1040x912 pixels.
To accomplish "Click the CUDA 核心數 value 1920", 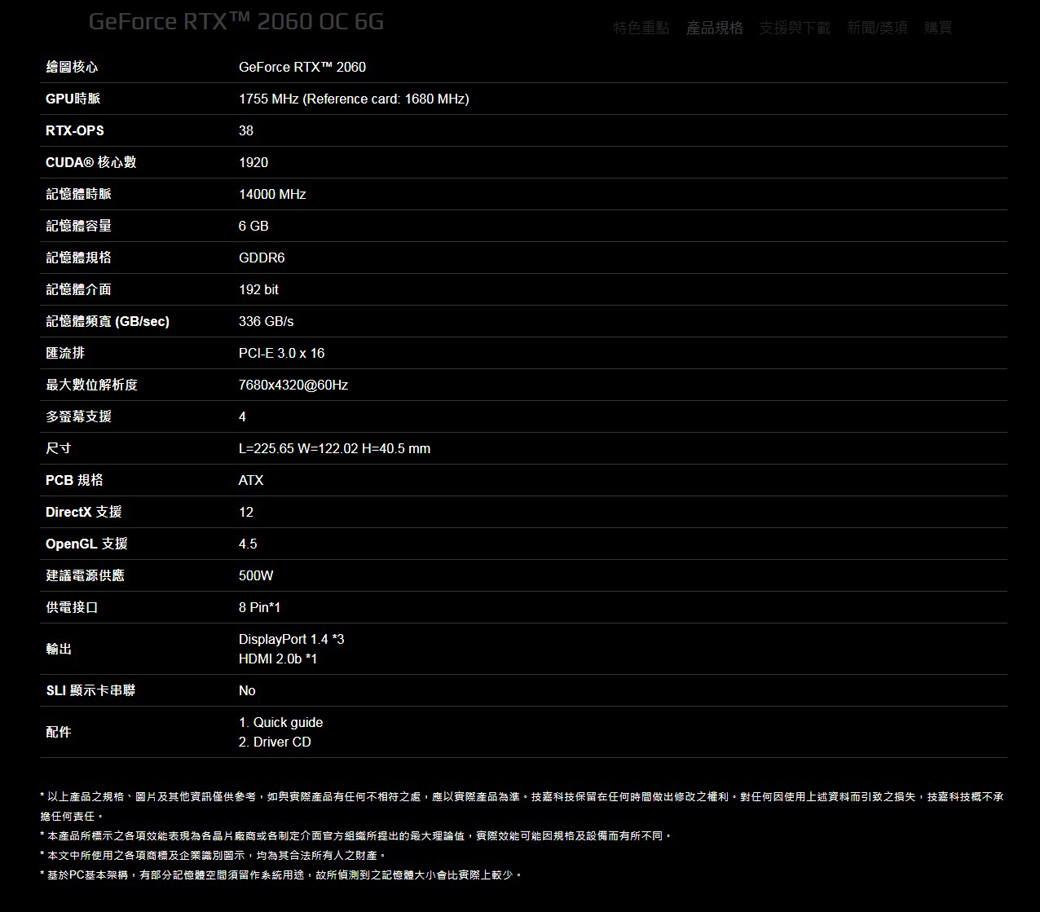I will (253, 162).
